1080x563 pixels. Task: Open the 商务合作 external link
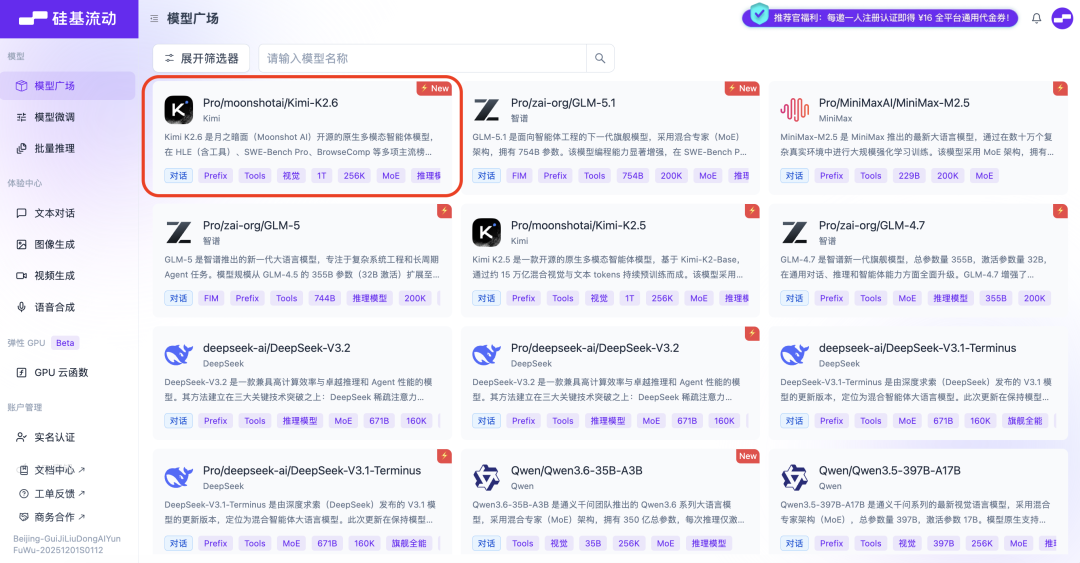[53, 517]
